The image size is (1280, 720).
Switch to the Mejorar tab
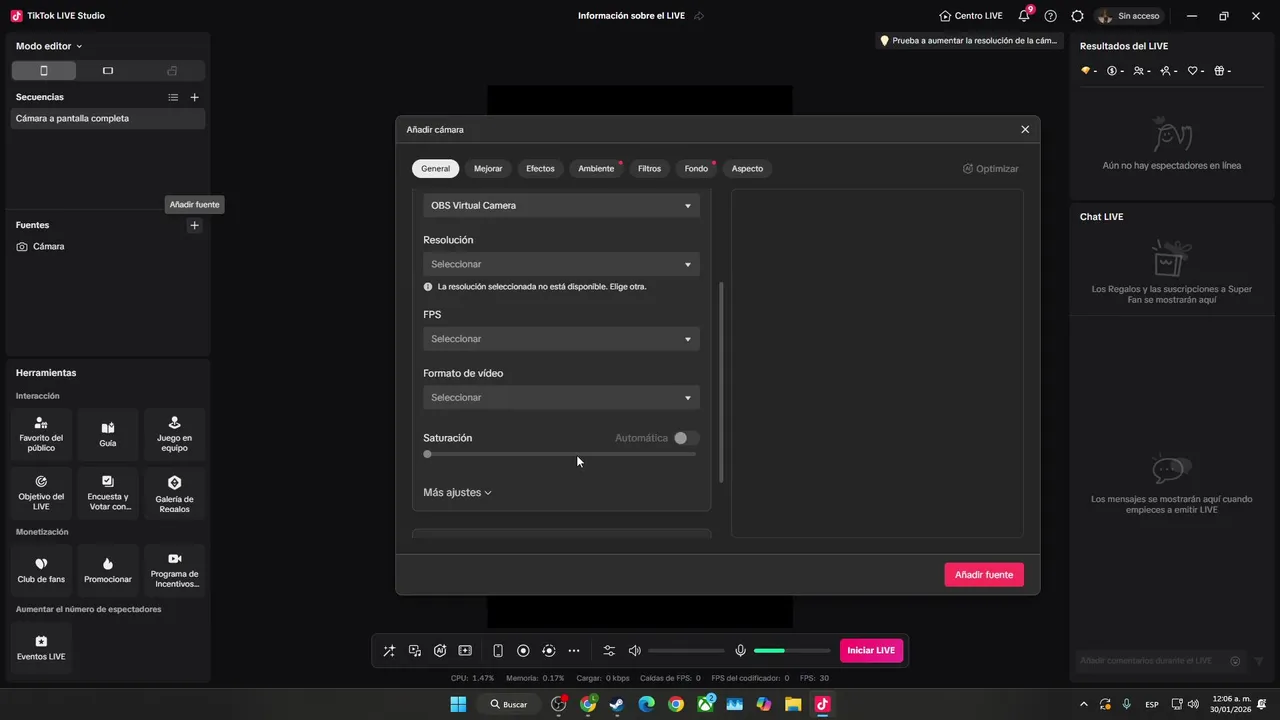click(x=488, y=169)
